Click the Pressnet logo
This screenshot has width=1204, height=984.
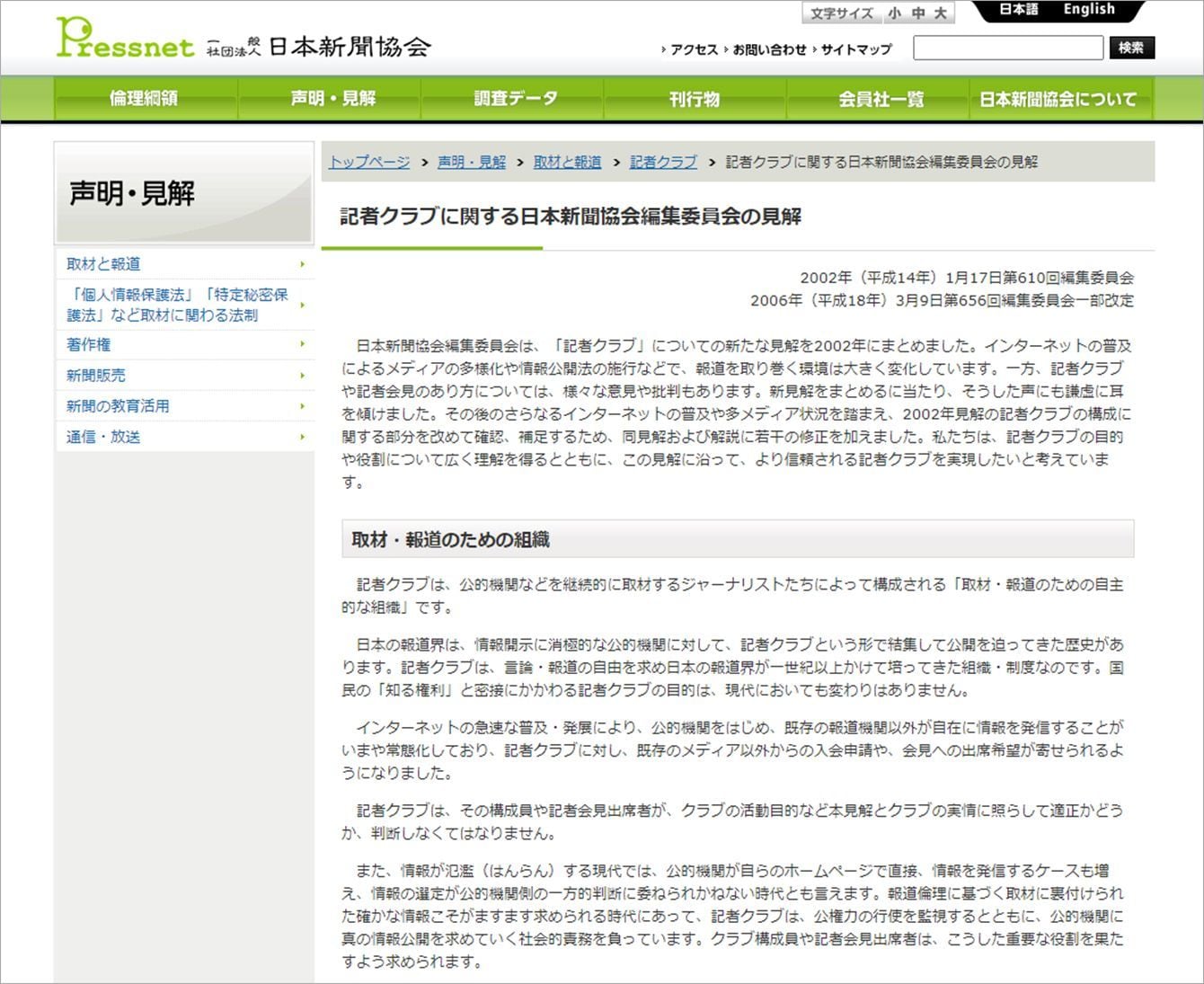pos(125,40)
